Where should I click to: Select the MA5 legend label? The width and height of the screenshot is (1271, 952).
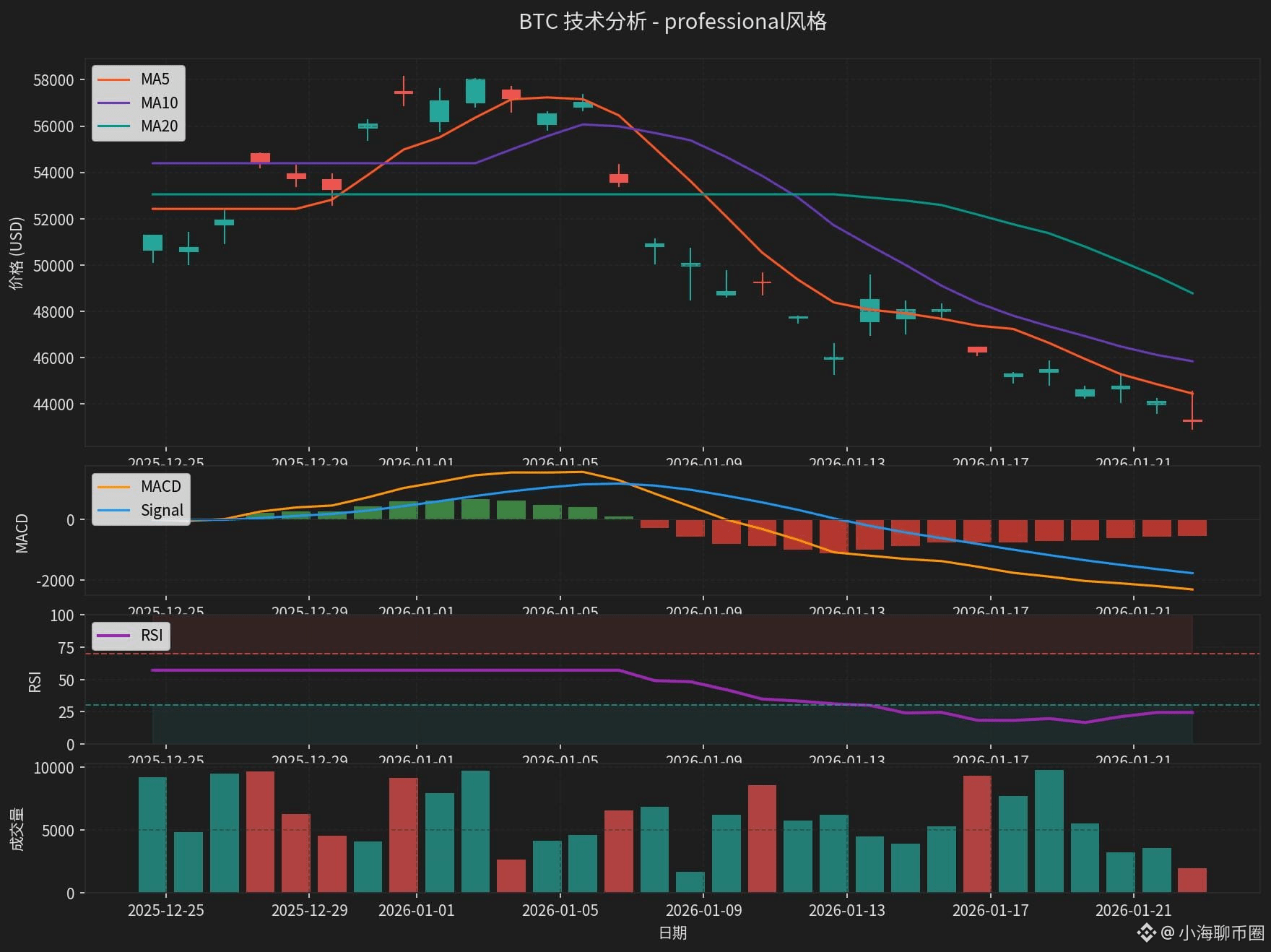tap(155, 79)
